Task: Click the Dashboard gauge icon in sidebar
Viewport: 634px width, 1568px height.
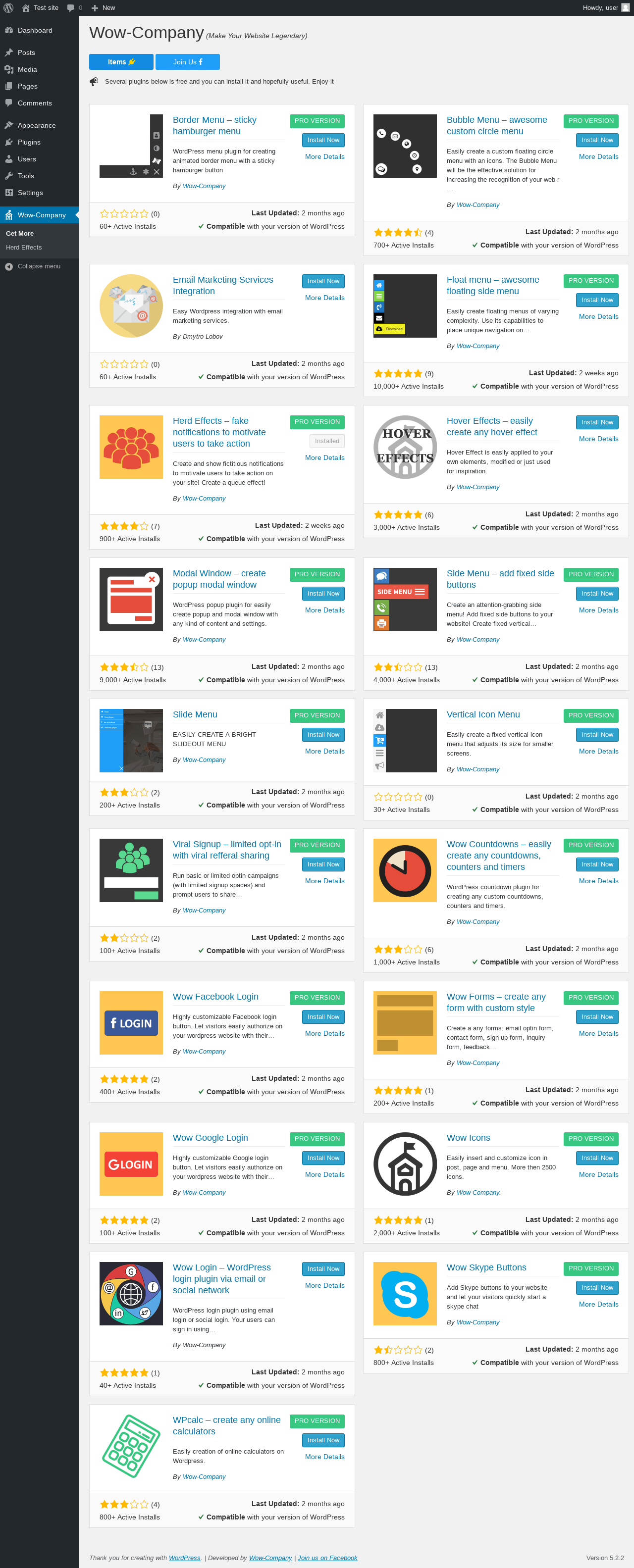Action: (x=9, y=30)
